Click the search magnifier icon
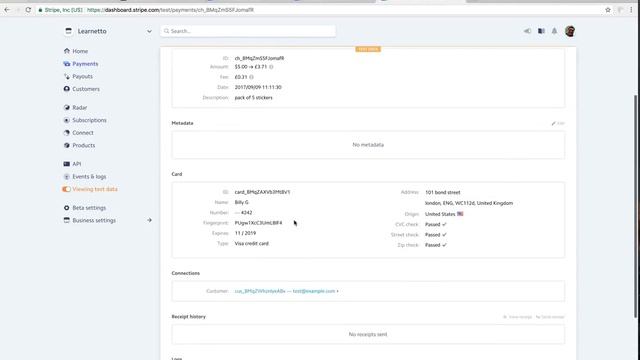The height and width of the screenshot is (360, 640). [x=167, y=31]
